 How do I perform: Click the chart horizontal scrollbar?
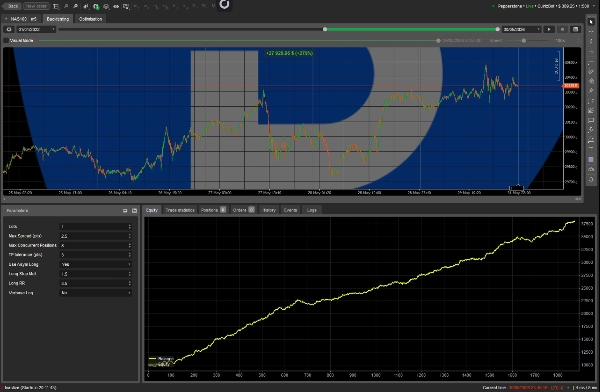[292, 199]
